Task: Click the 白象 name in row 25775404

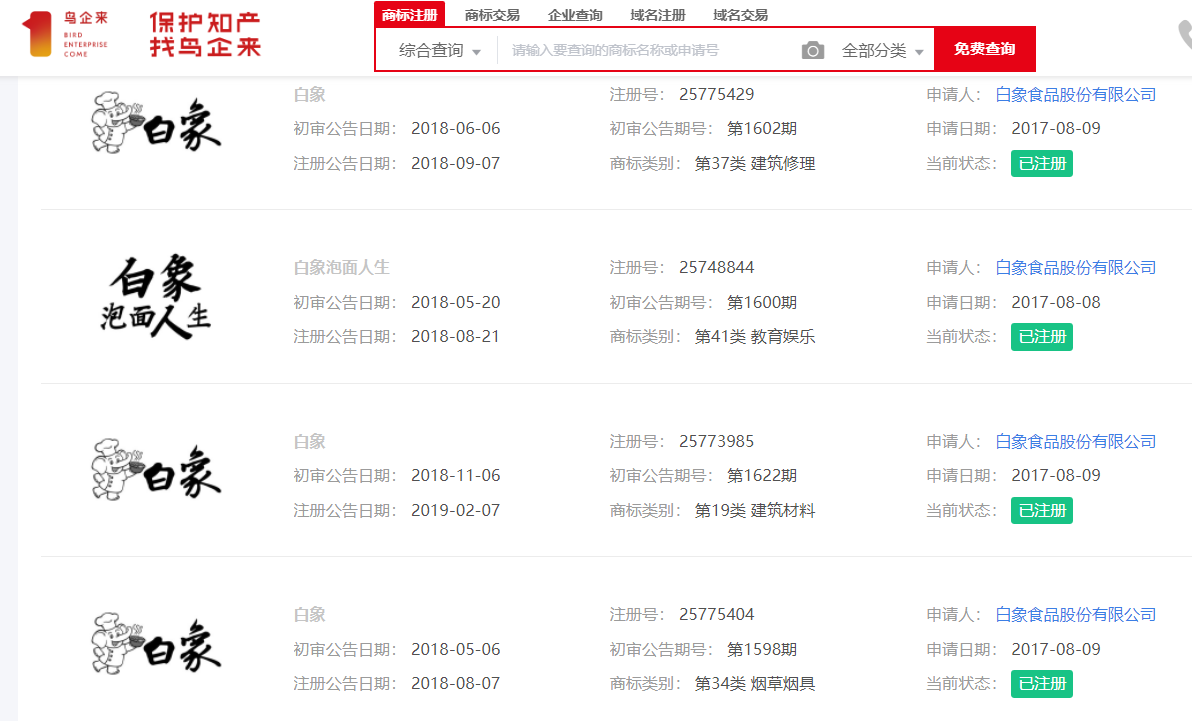Action: [x=309, y=615]
